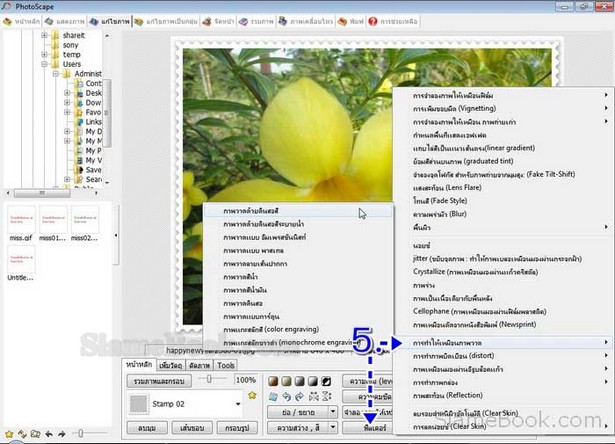Open dropdown arrow next to ความสว่าง , สี
Viewport: 615px width, 444px height.
pyautogui.click(x=333, y=428)
